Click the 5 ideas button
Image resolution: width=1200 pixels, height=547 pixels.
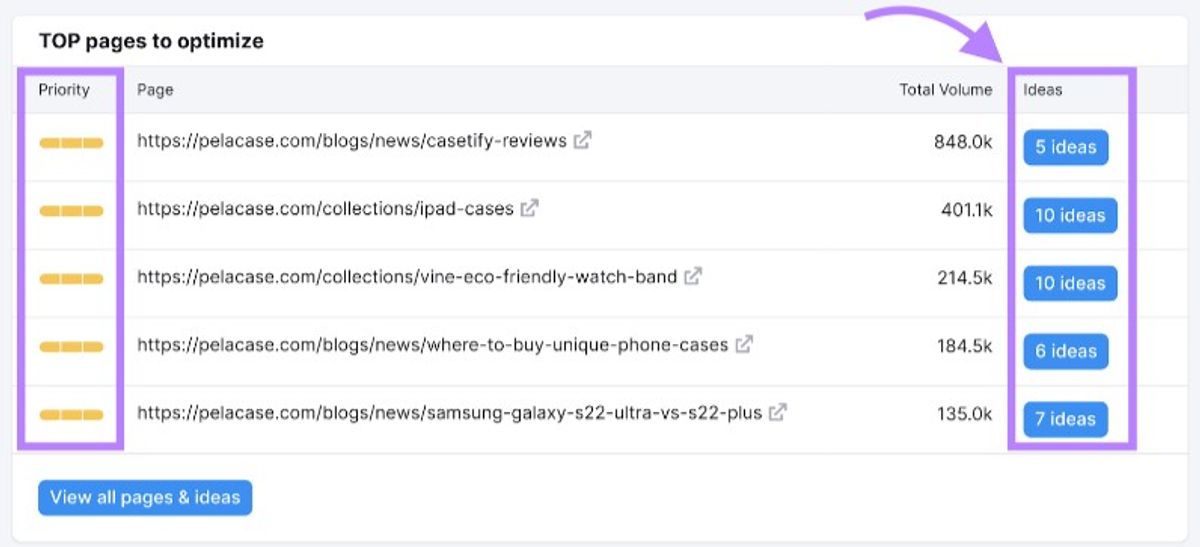coord(1065,147)
